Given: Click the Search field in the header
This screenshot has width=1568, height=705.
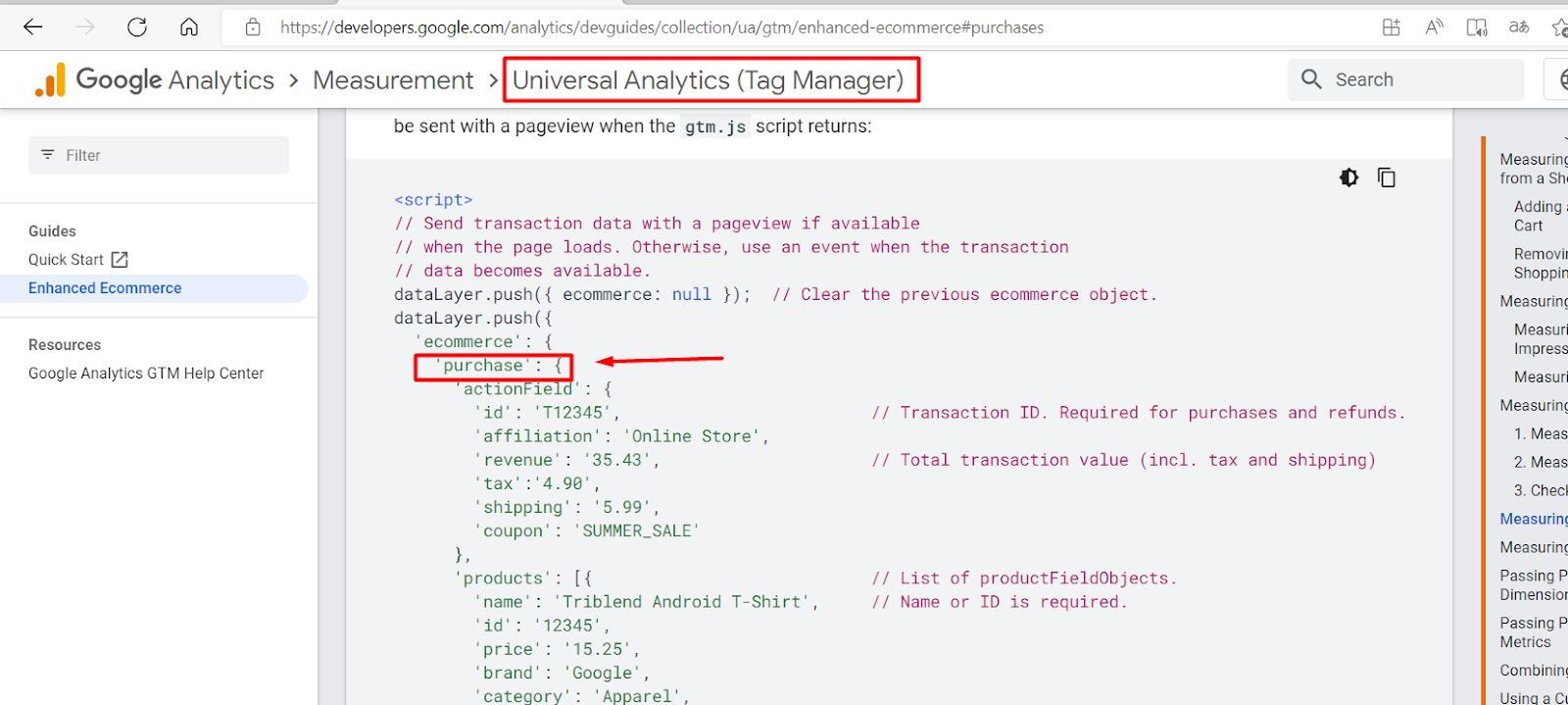Looking at the screenshot, I should [x=1406, y=79].
